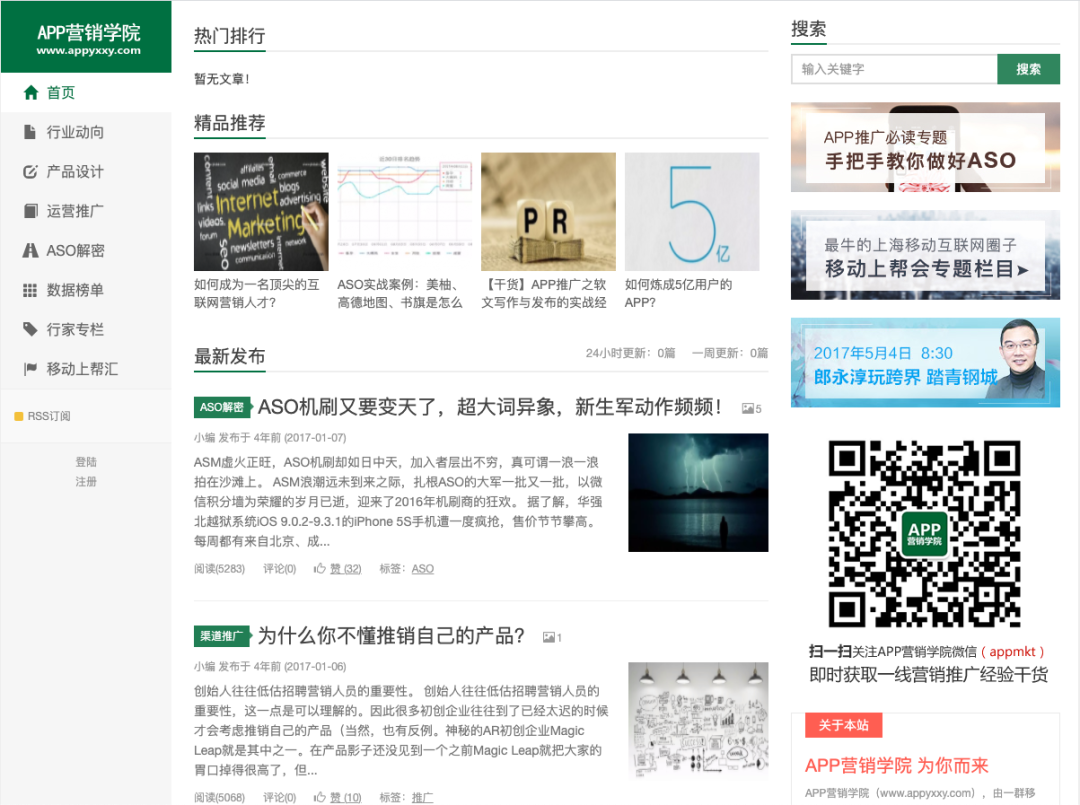Click the tag icon beside 行家专栏
The image size is (1080, 805).
coord(30,329)
